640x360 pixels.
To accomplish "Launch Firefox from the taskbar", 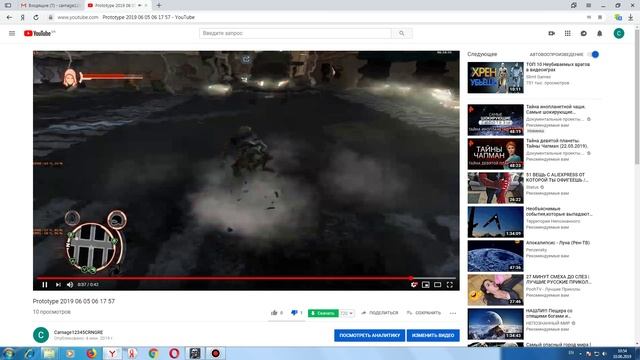I will click(x=91, y=353).
